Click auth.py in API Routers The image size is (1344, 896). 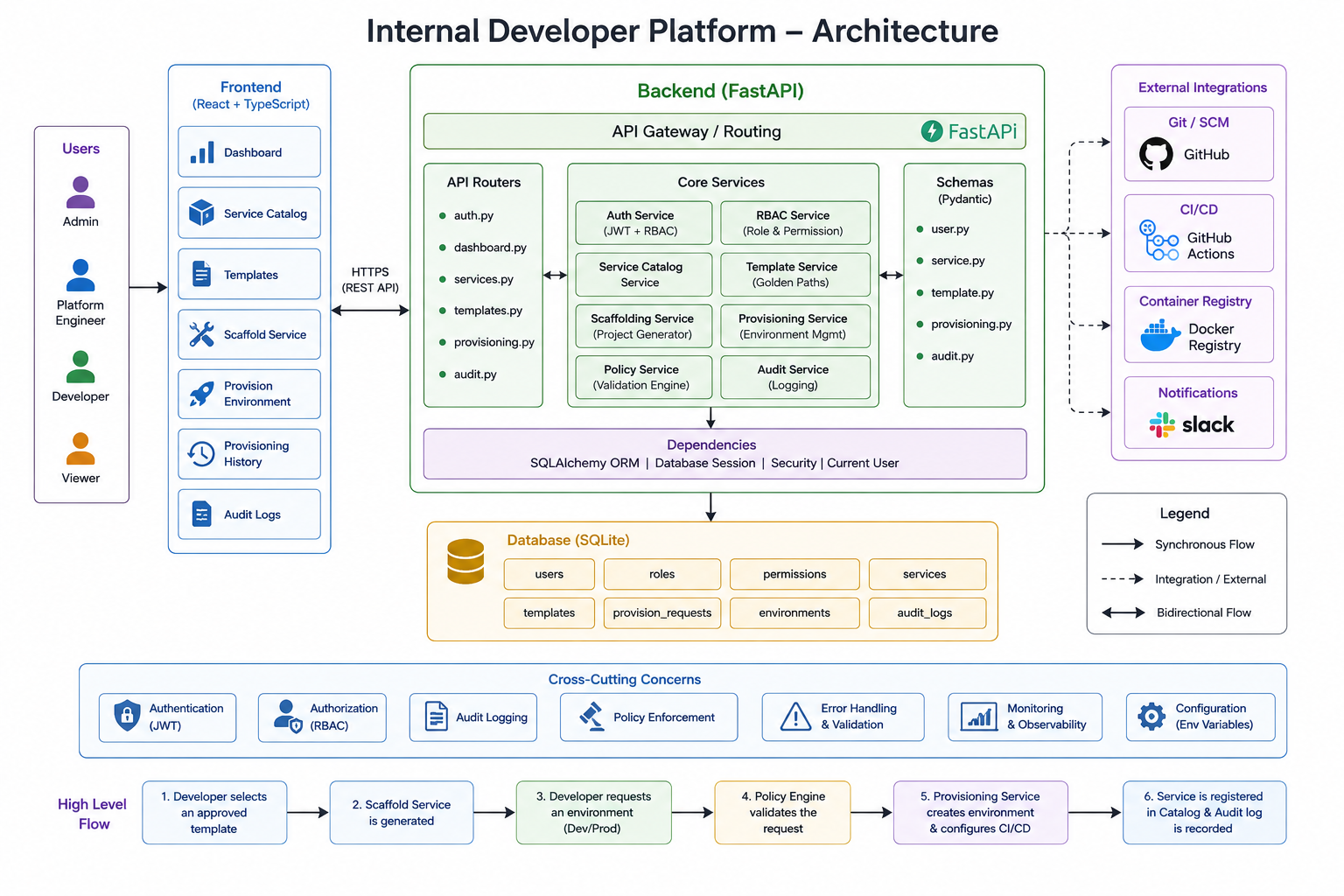point(473,215)
